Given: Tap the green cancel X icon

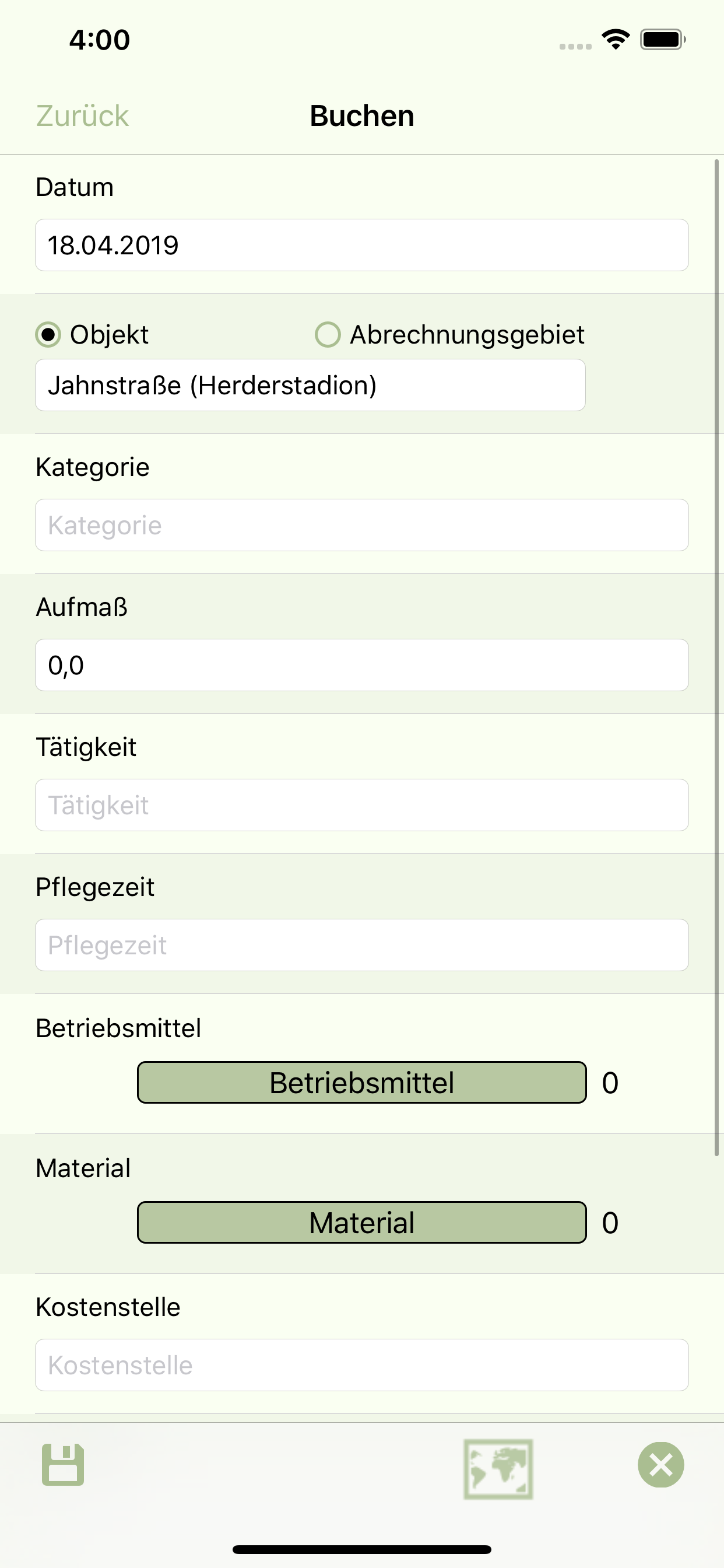Looking at the screenshot, I should [x=660, y=1465].
